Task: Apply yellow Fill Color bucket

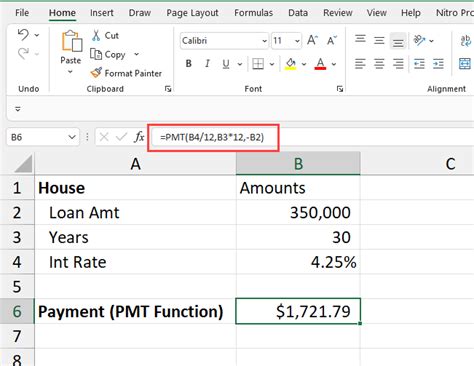Action: [x=291, y=63]
